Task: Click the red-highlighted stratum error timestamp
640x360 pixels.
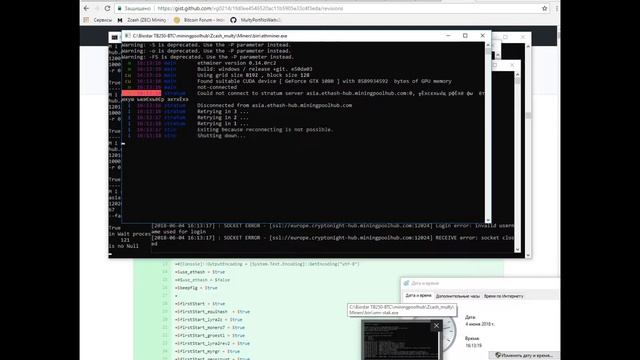Action: point(141,93)
